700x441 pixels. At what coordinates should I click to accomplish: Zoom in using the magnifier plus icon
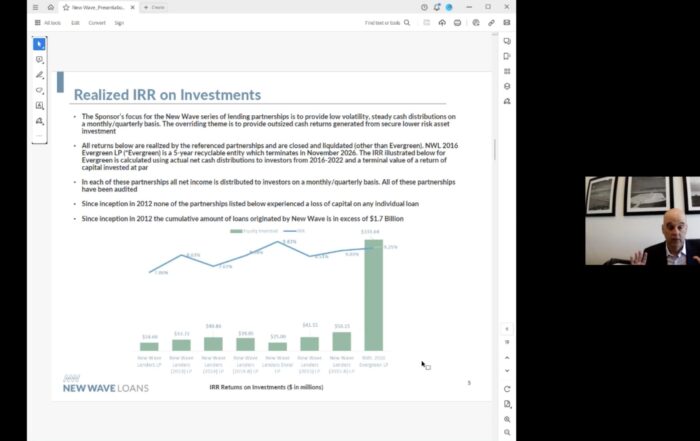click(x=507, y=419)
